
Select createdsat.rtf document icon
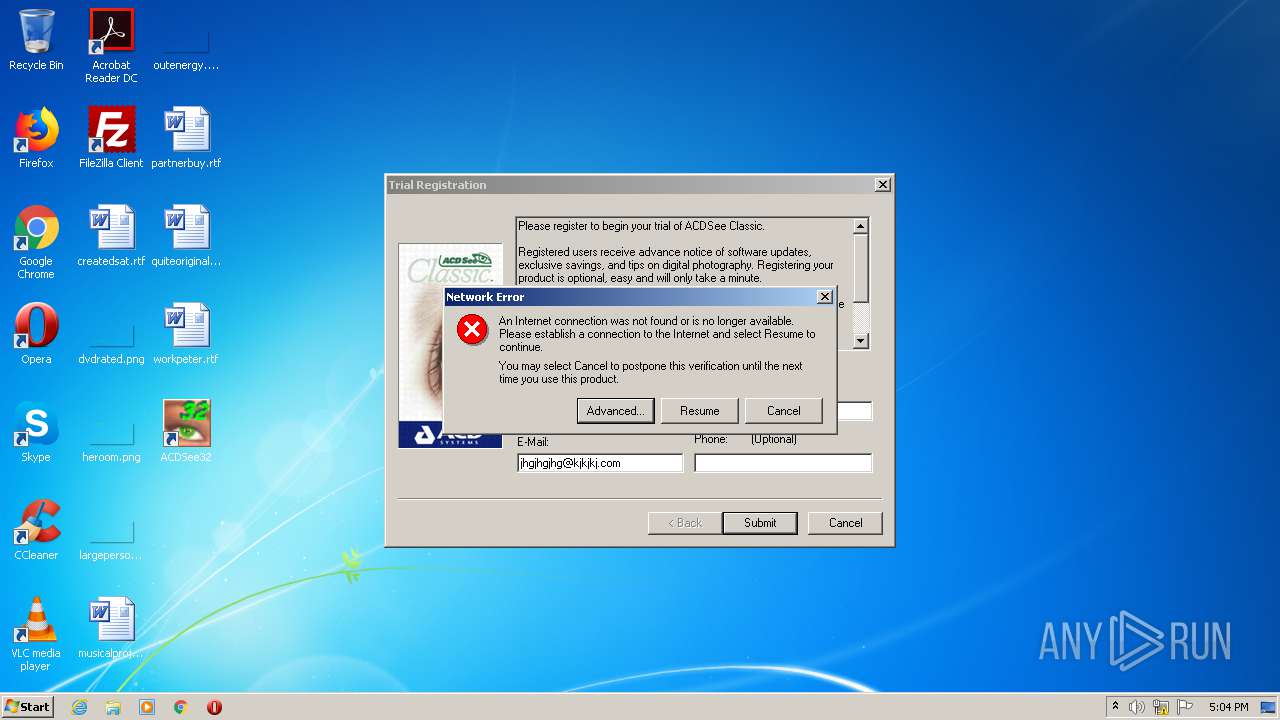coord(111,236)
